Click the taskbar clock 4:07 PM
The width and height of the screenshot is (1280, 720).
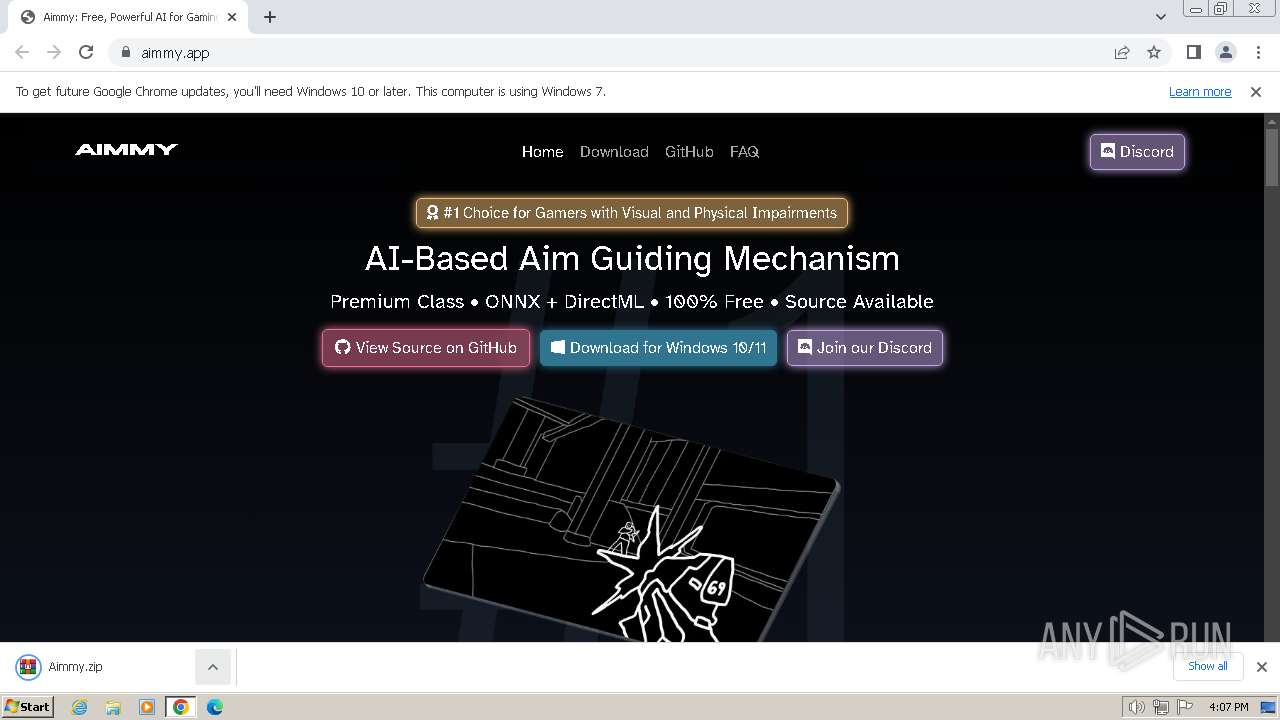pos(1228,707)
